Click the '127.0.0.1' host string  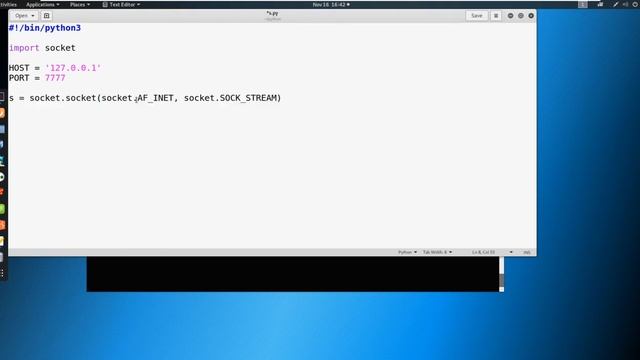pyautogui.click(x=73, y=68)
